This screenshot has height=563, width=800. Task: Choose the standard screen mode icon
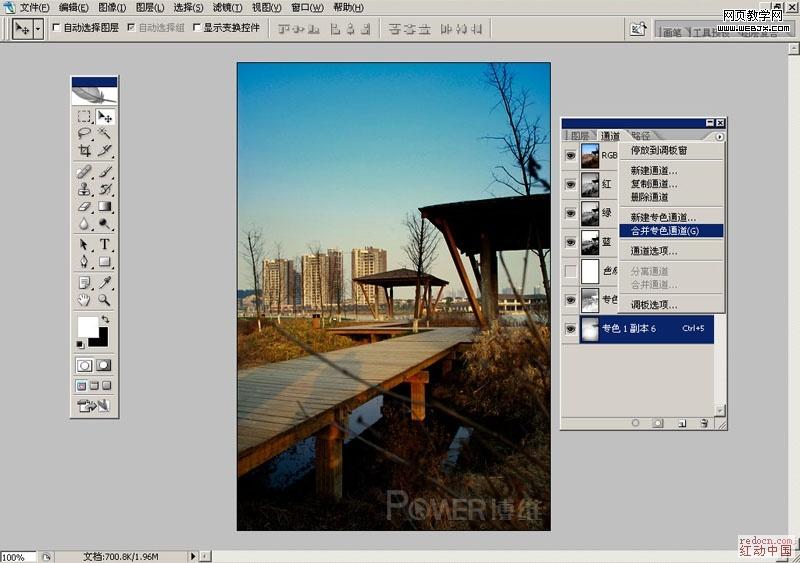[82, 386]
